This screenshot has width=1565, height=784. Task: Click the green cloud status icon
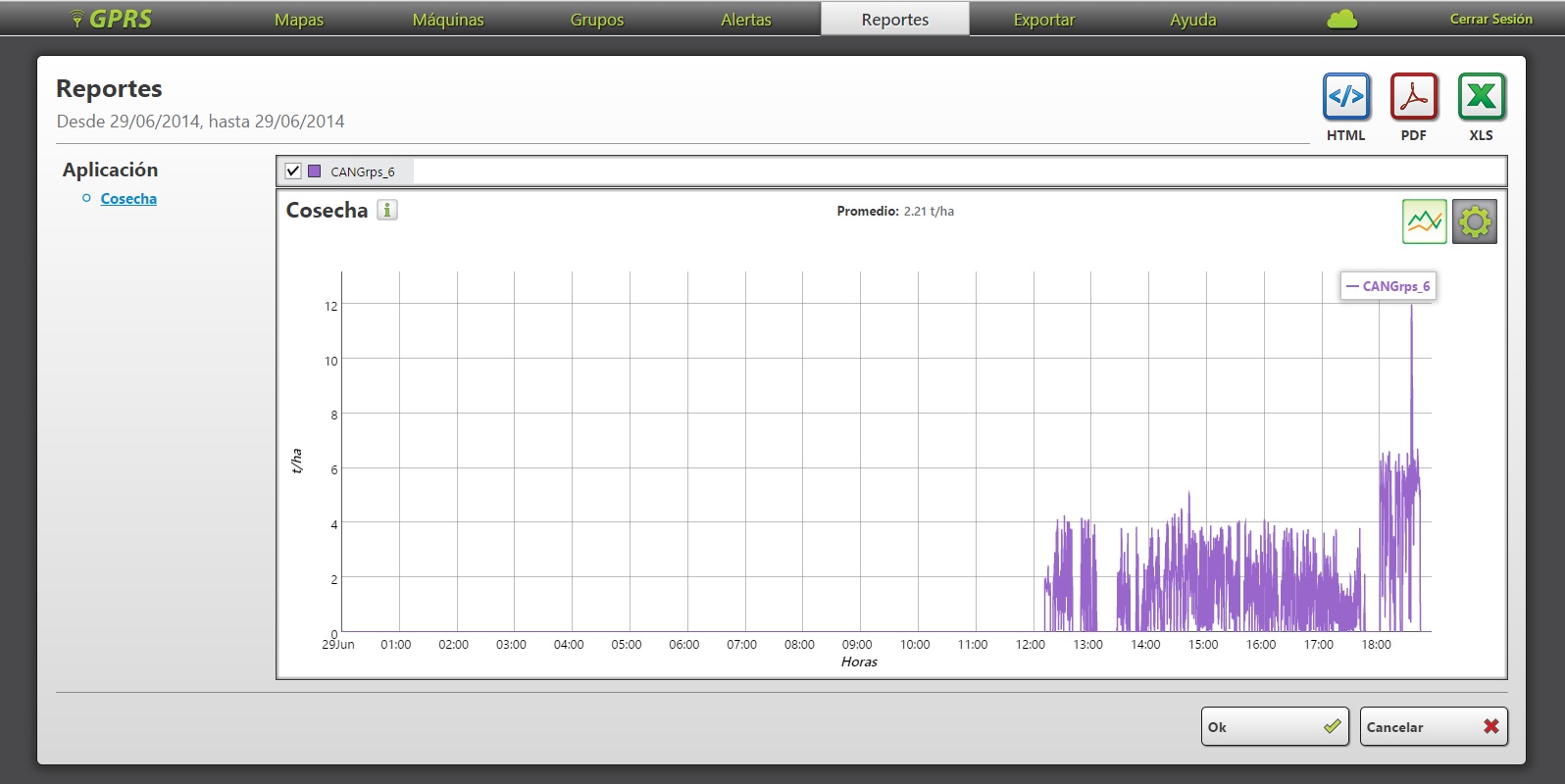1341,20
